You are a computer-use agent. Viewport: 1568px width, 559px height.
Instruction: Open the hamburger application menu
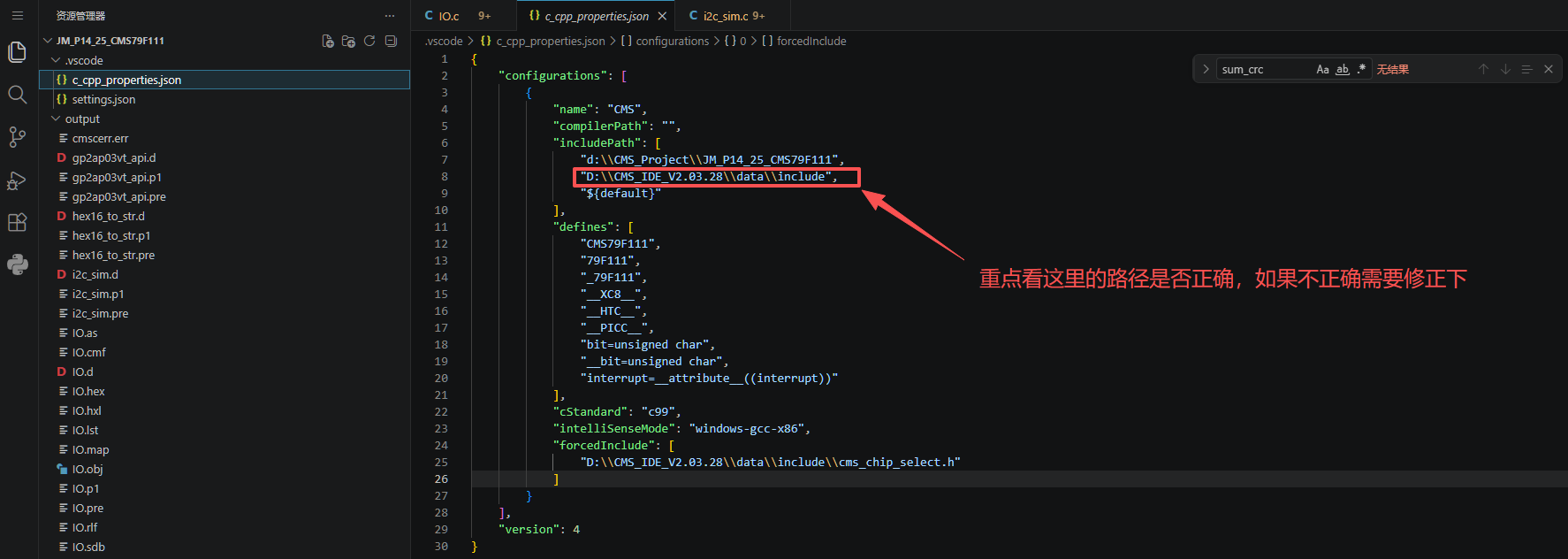coord(17,15)
